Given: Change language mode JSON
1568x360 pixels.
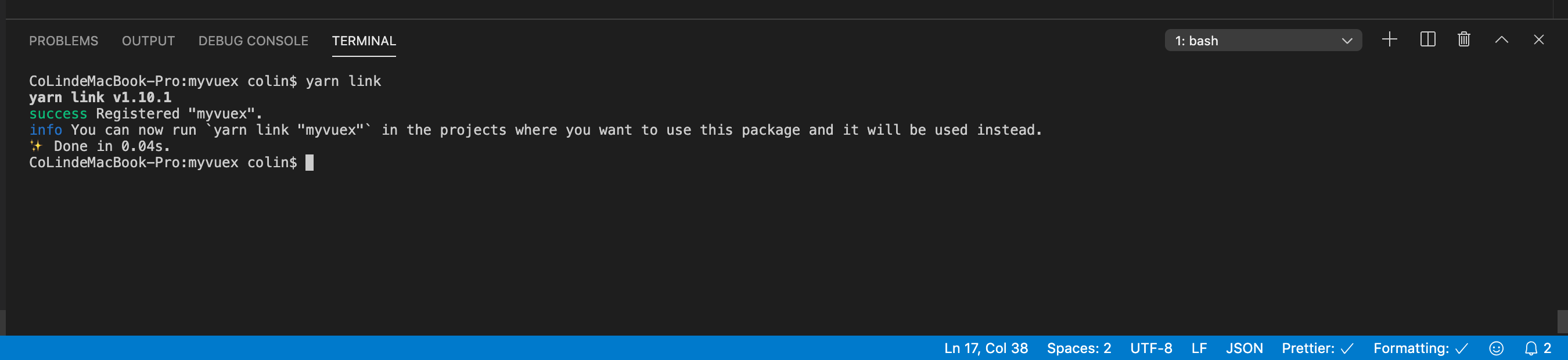Looking at the screenshot, I should pos(1244,348).
